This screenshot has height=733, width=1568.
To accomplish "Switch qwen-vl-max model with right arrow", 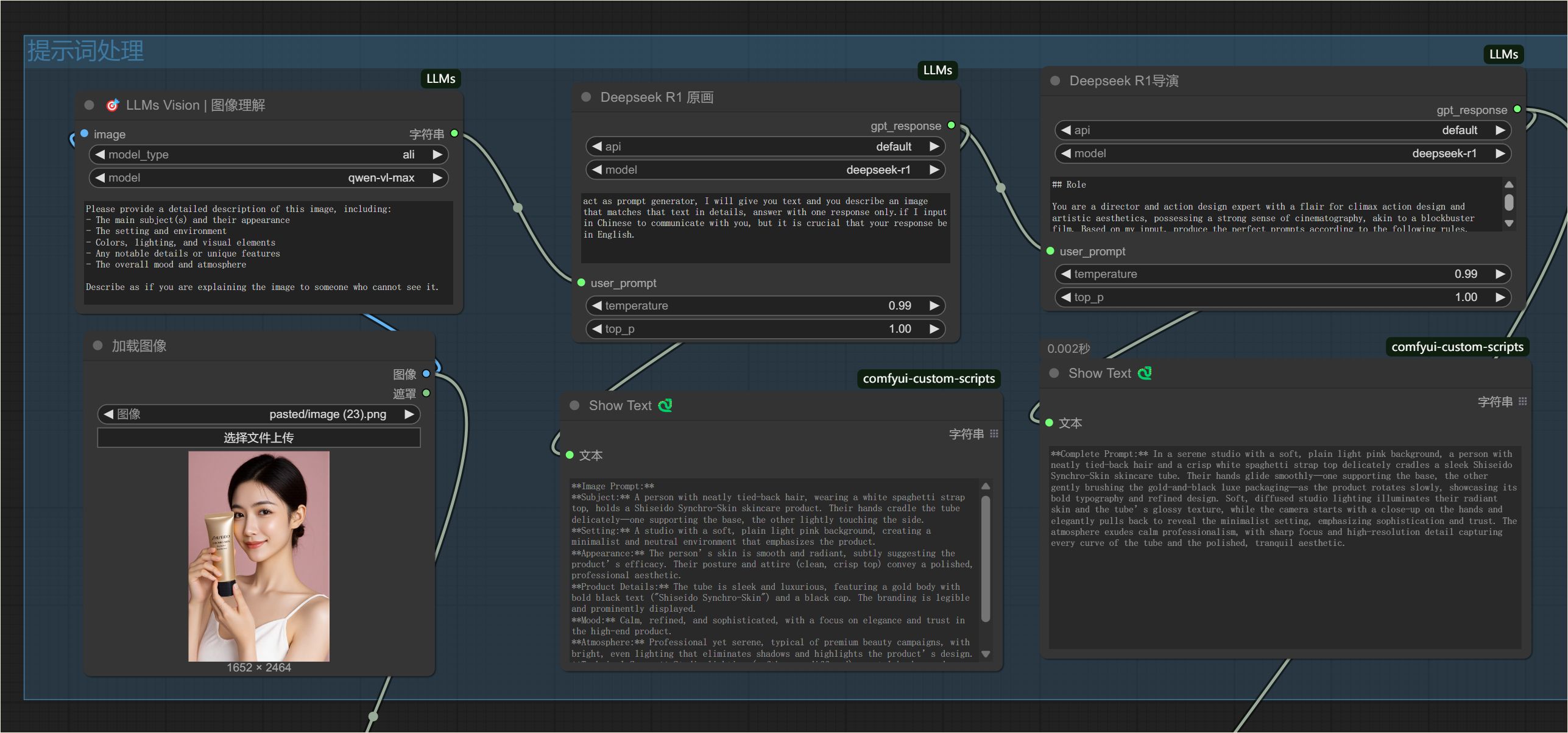I will 437,177.
